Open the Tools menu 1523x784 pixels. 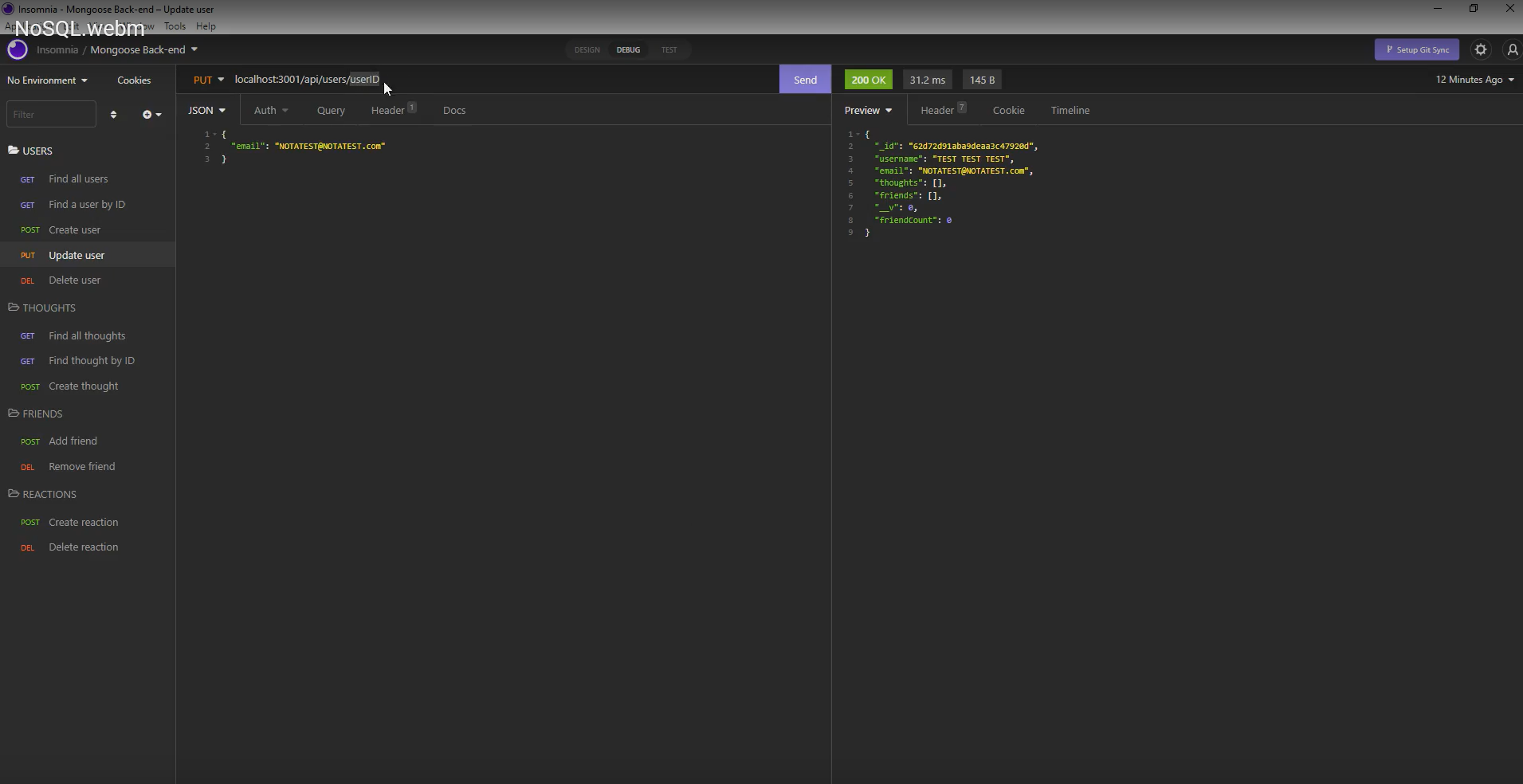point(175,26)
